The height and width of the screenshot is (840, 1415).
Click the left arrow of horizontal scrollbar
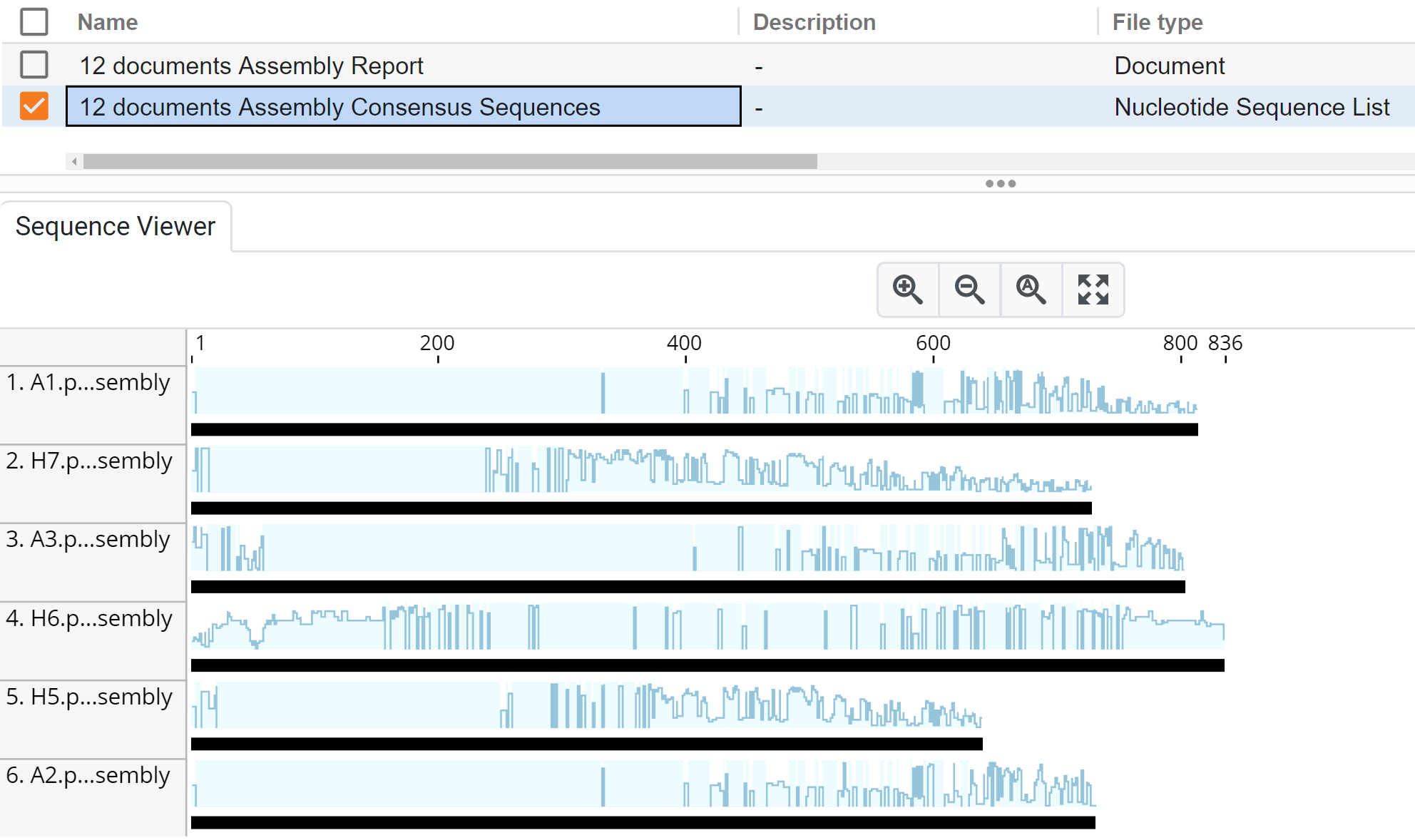click(x=74, y=162)
